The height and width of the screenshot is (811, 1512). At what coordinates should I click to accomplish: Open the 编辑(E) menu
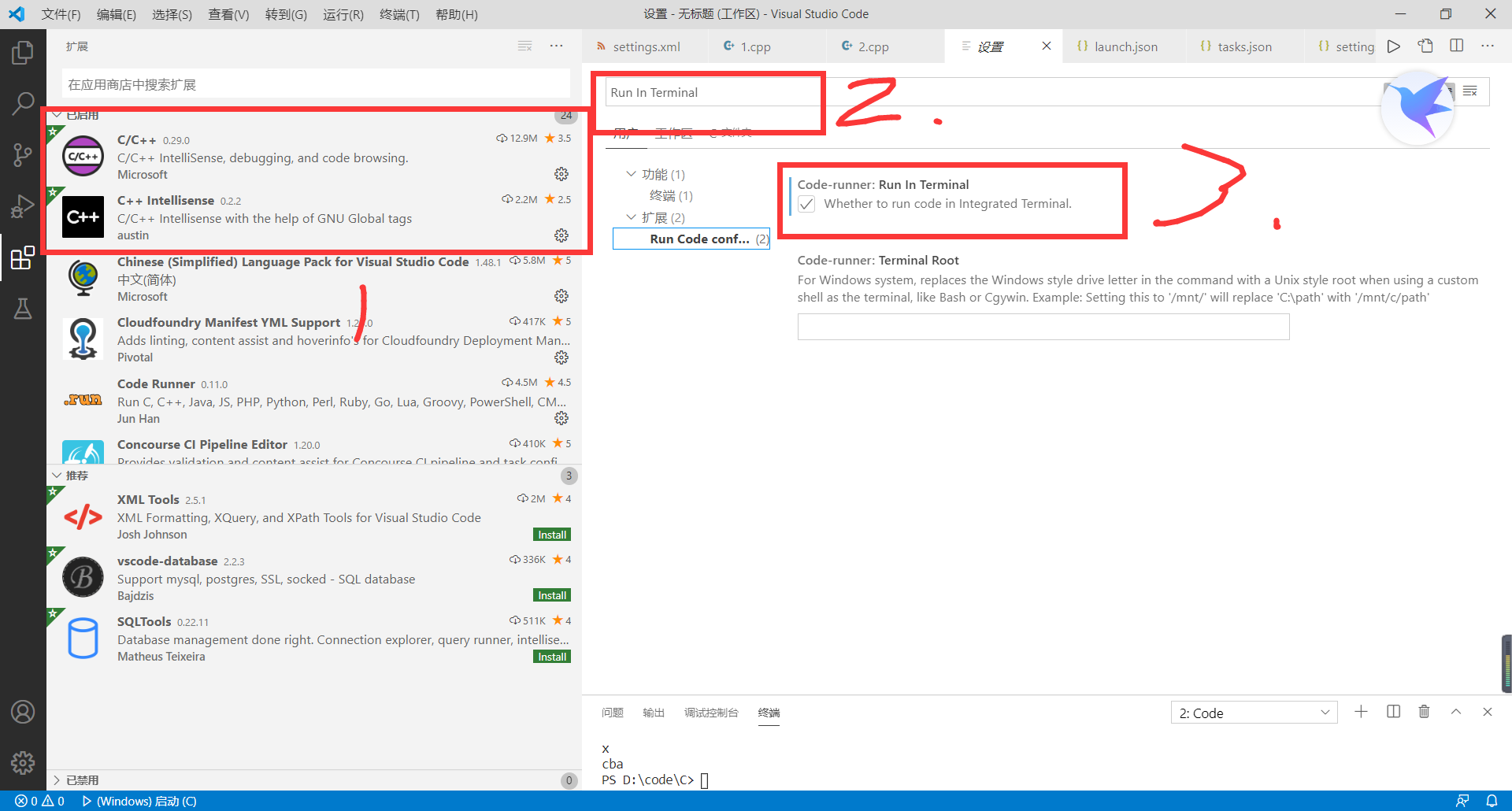116,14
